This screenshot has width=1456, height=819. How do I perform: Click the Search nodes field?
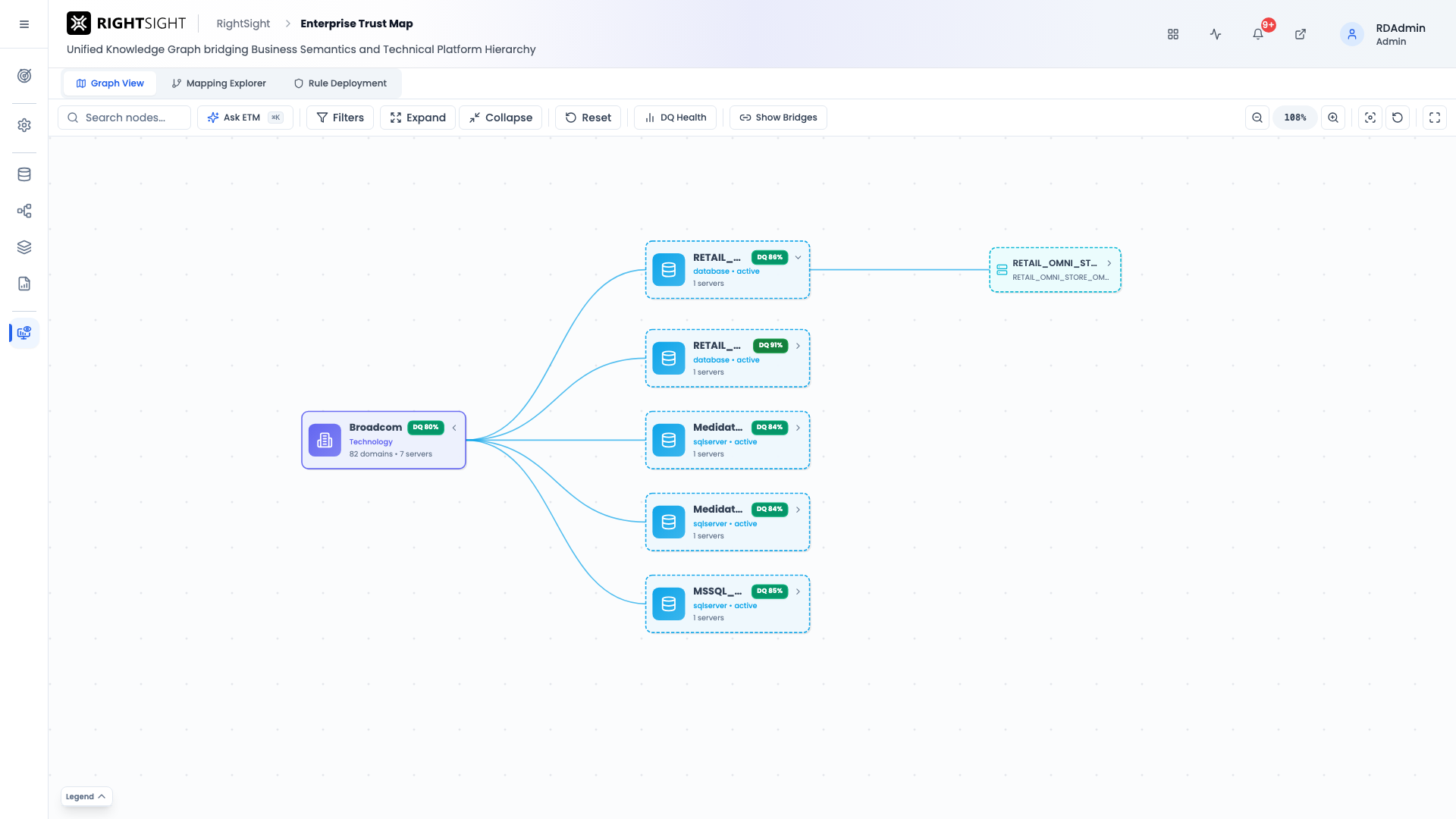(124, 118)
